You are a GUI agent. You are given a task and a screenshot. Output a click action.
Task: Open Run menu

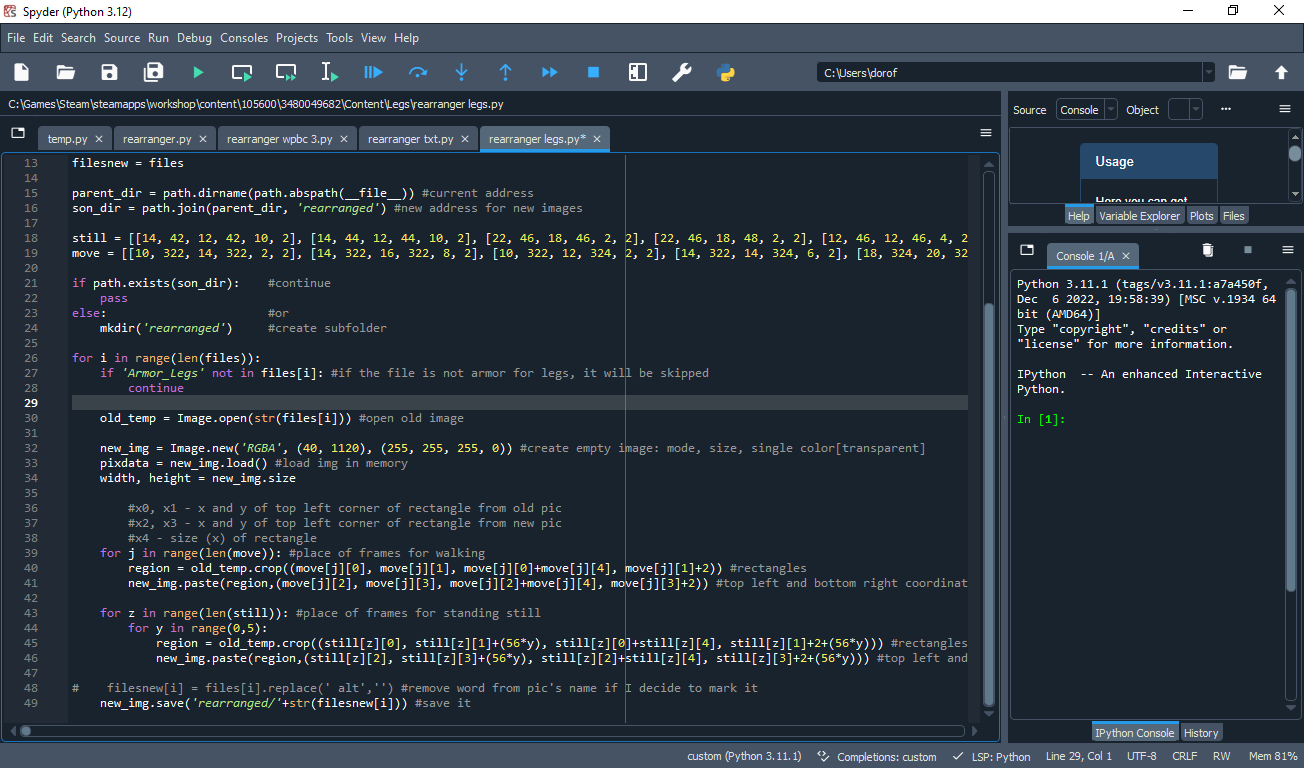pyautogui.click(x=158, y=38)
